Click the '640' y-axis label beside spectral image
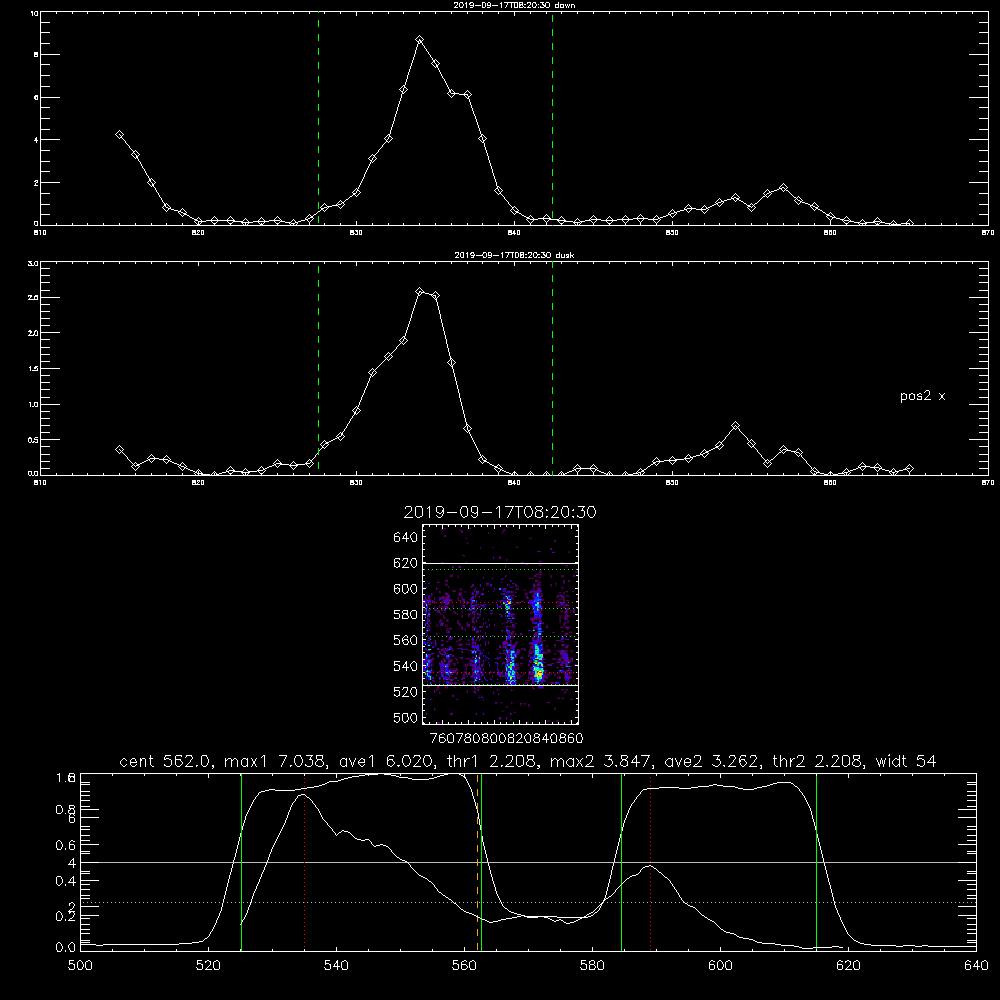This screenshot has height=1000, width=1000. coord(405,537)
